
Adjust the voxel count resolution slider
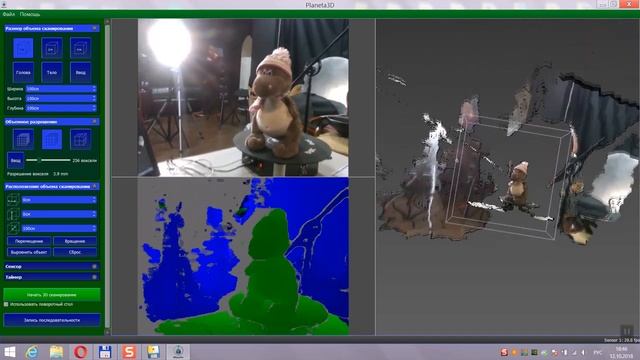coord(48,160)
